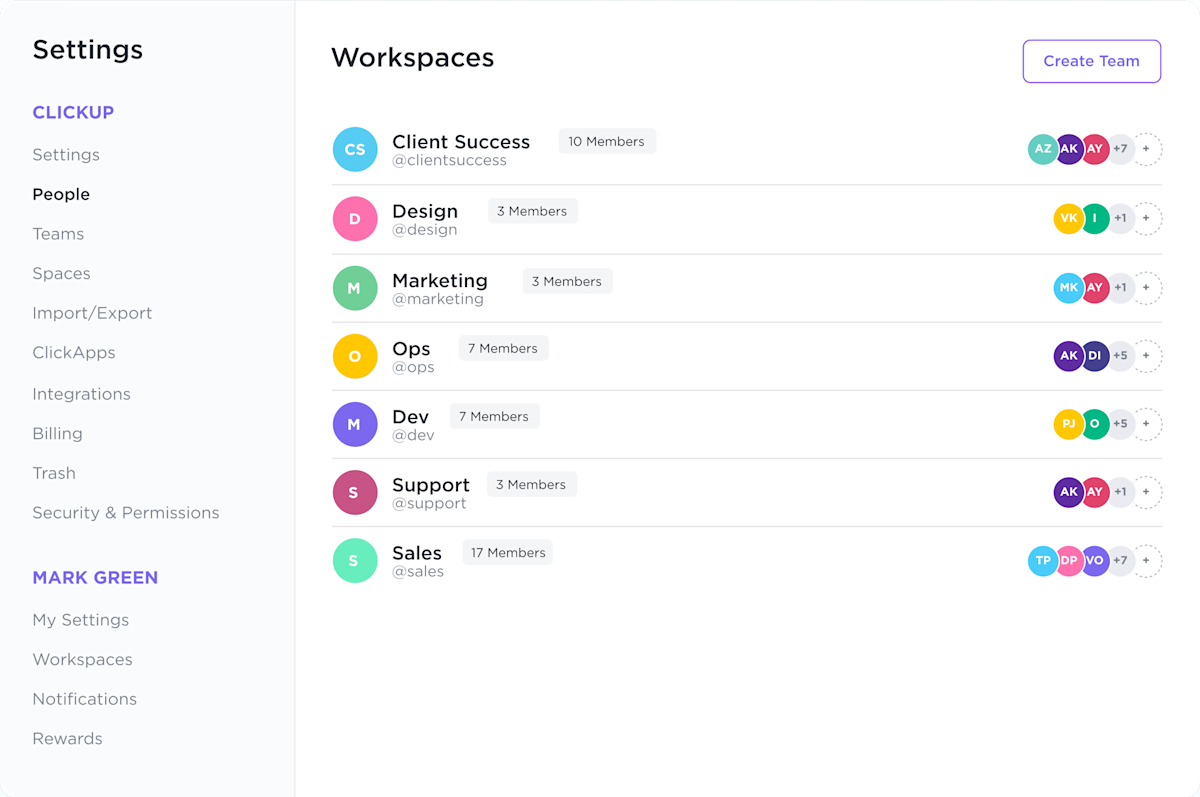Click the @design handle text
This screenshot has height=797, width=1200.
(425, 230)
